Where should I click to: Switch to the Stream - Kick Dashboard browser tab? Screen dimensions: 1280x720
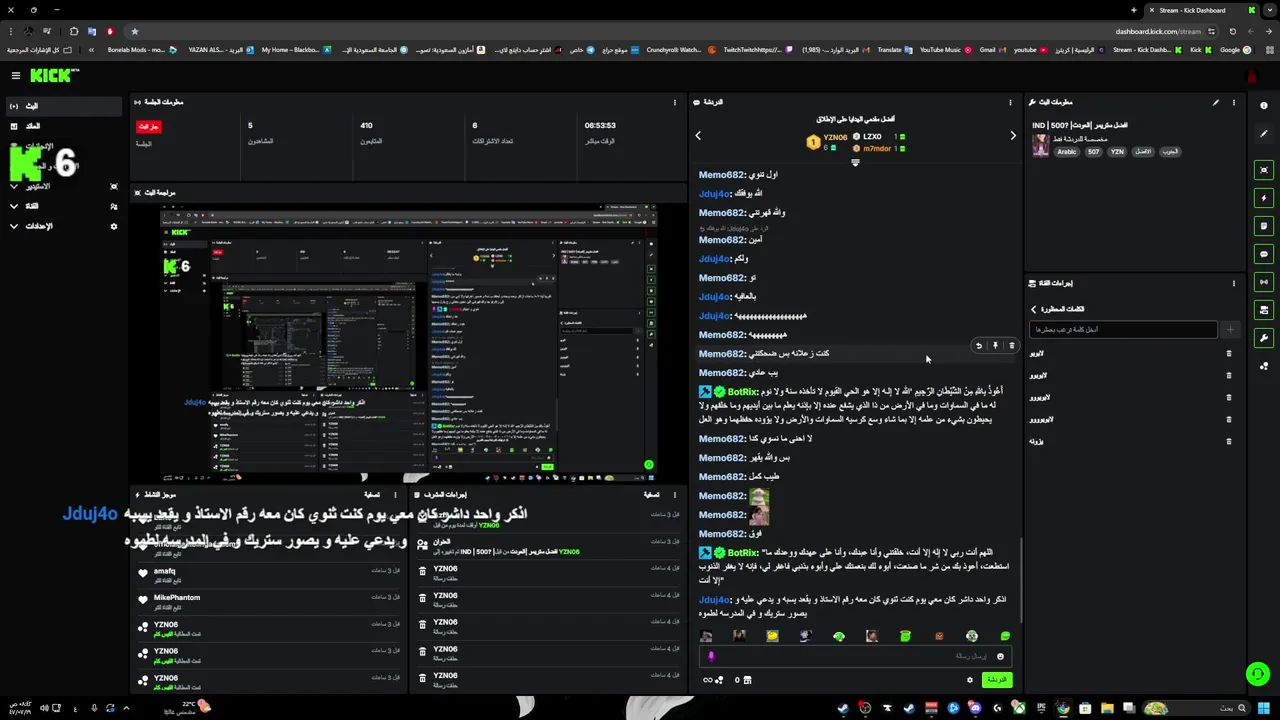pyautogui.click(x=1190, y=10)
